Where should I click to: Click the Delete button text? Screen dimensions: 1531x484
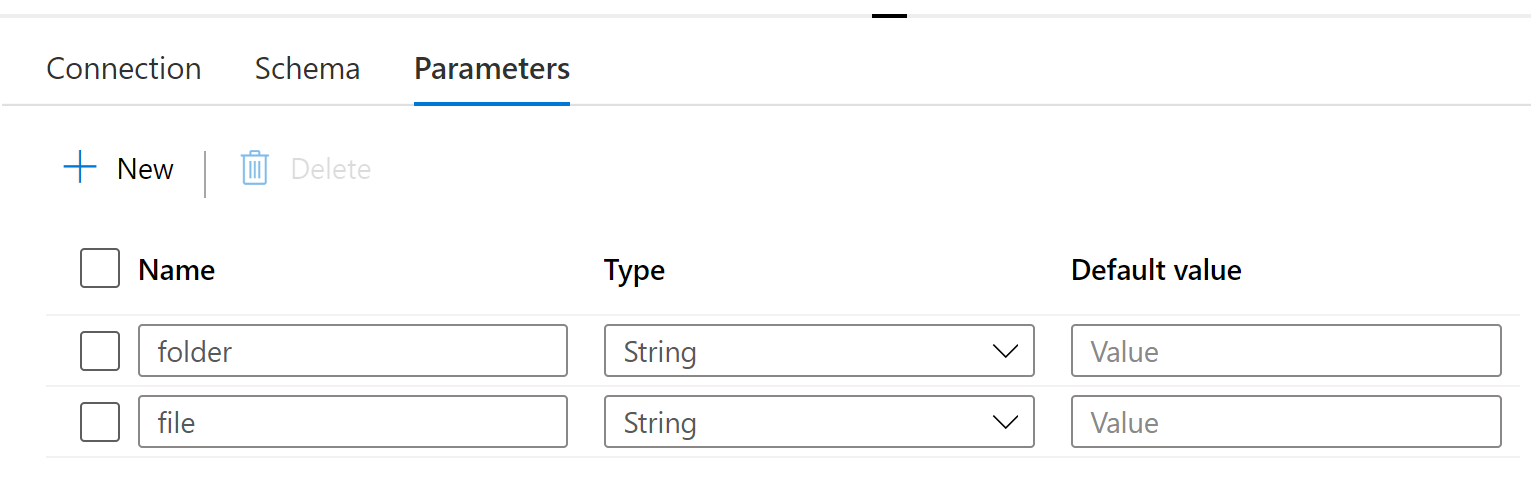[331, 169]
